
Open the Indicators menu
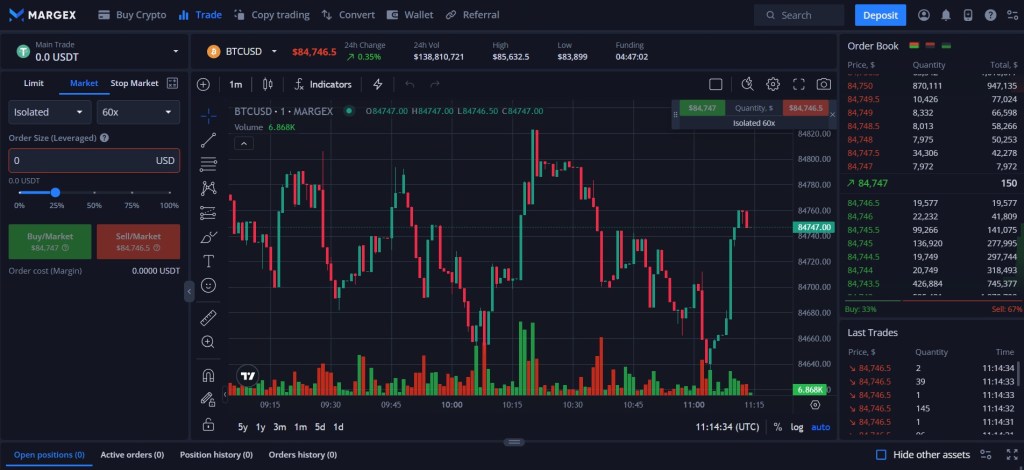click(x=323, y=84)
